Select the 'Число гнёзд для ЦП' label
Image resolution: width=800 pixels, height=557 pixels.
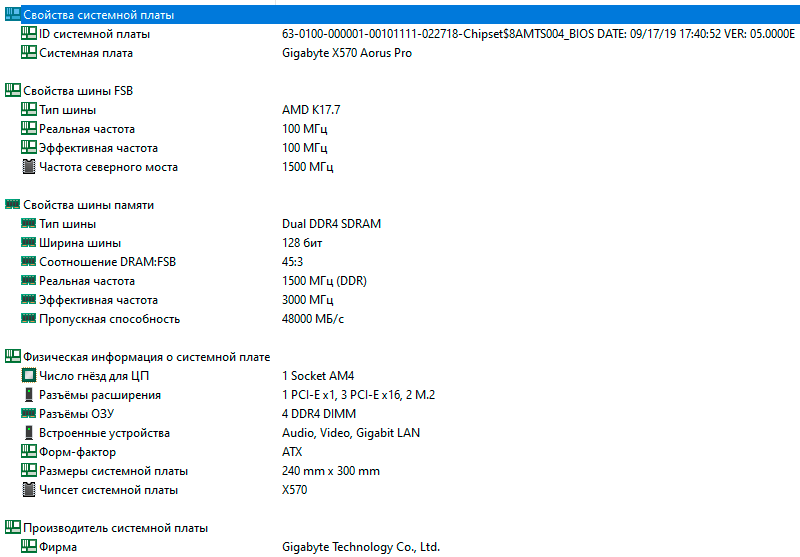tap(94, 376)
